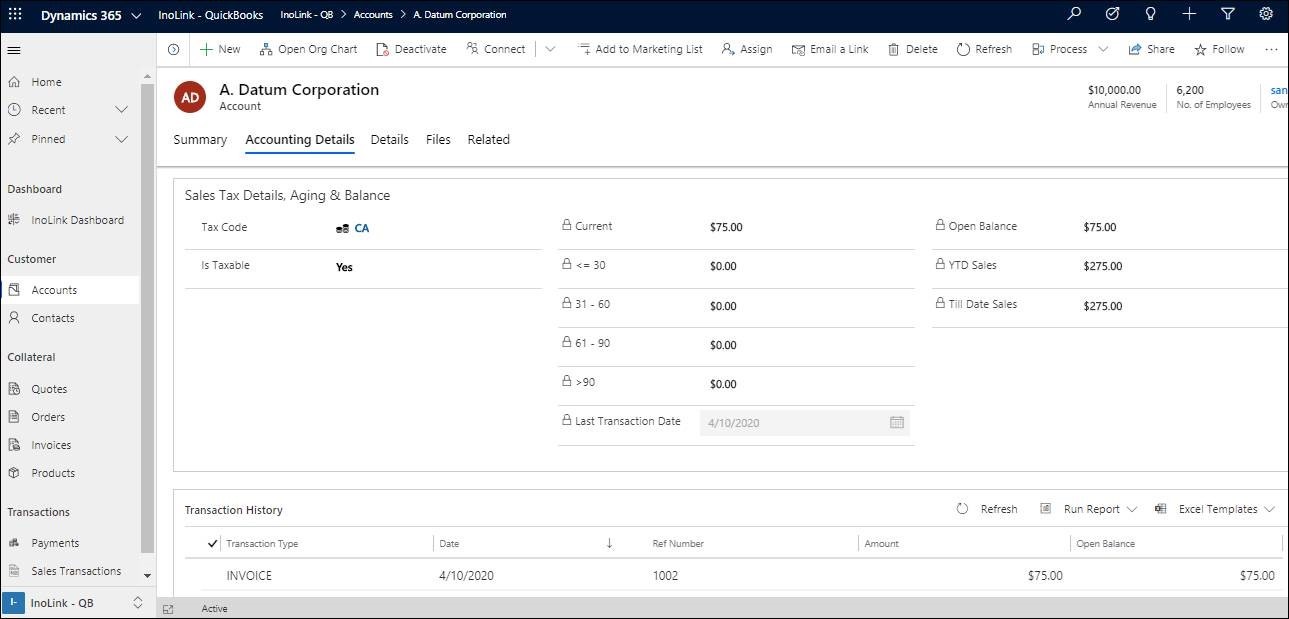
Task: Switch to the Details tab
Action: [390, 140]
